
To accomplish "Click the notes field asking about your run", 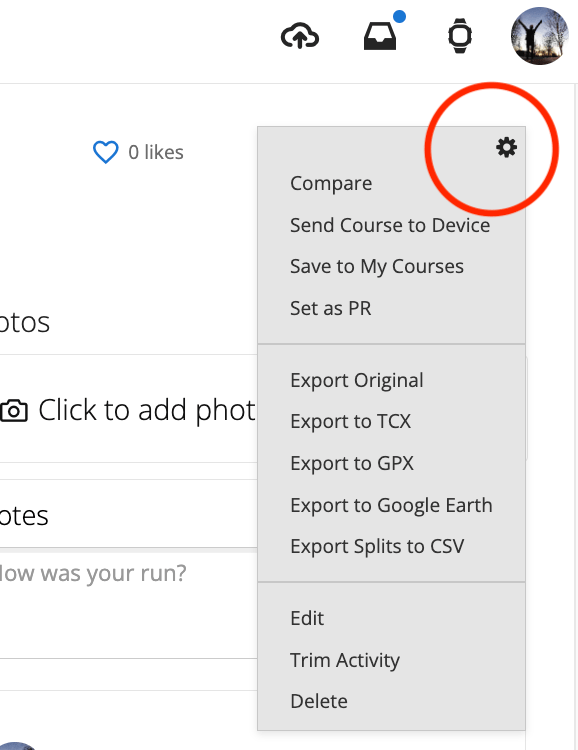I will pyautogui.click(x=128, y=605).
